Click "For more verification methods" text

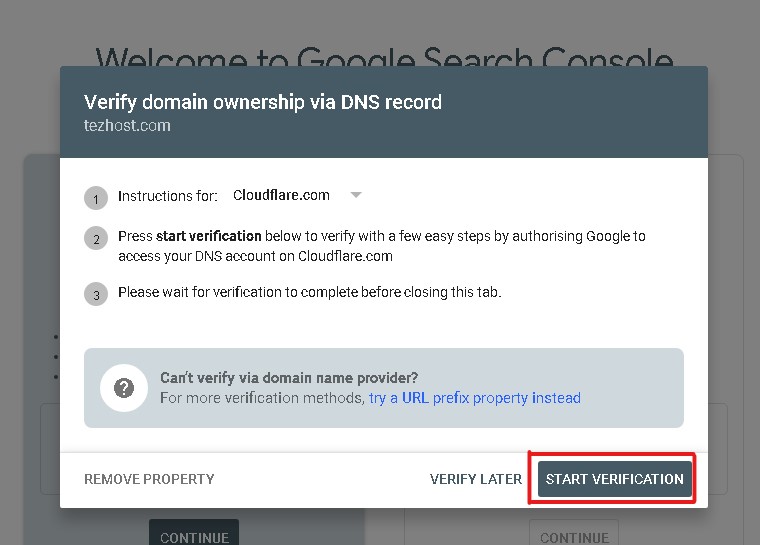tap(262, 398)
